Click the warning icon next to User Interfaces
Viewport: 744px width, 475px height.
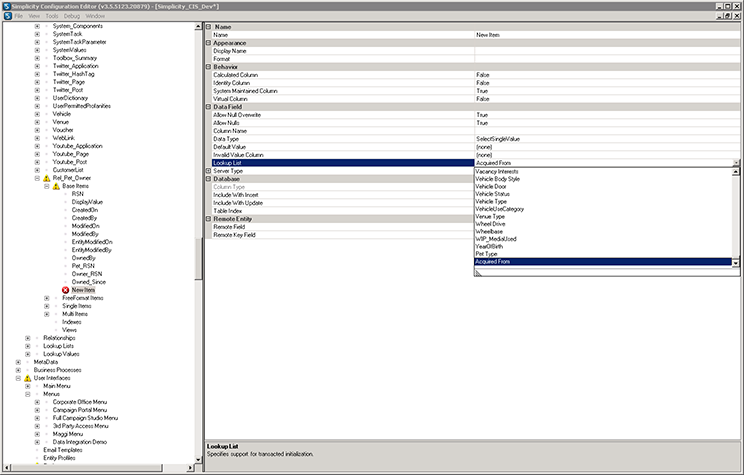click(x=28, y=378)
